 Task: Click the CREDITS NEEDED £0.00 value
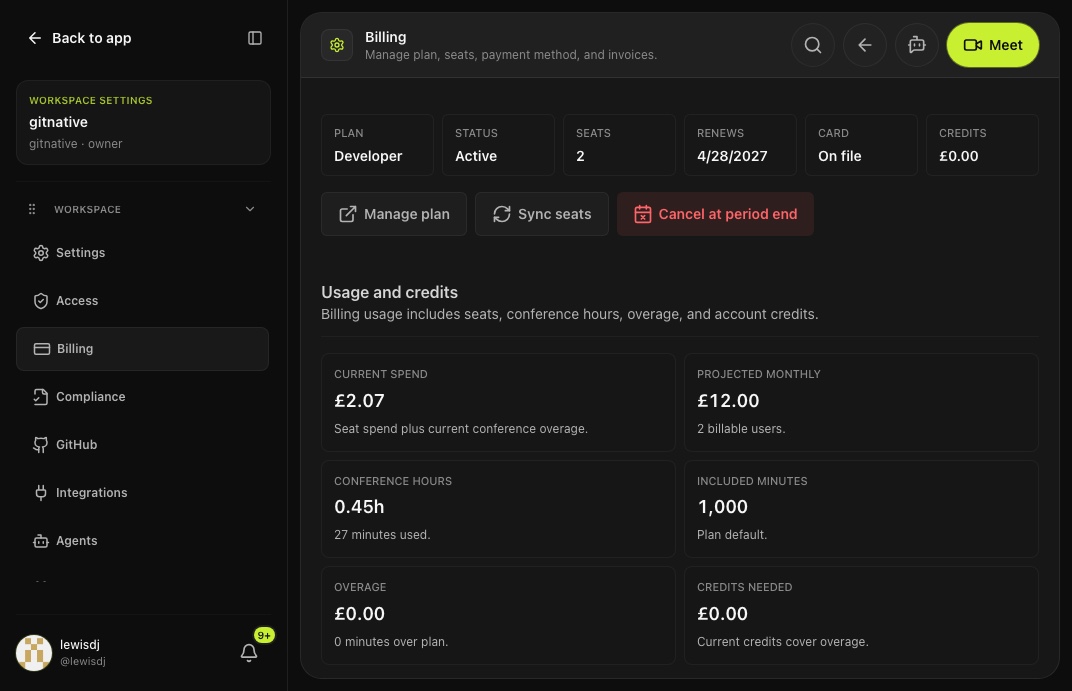tap(722, 614)
